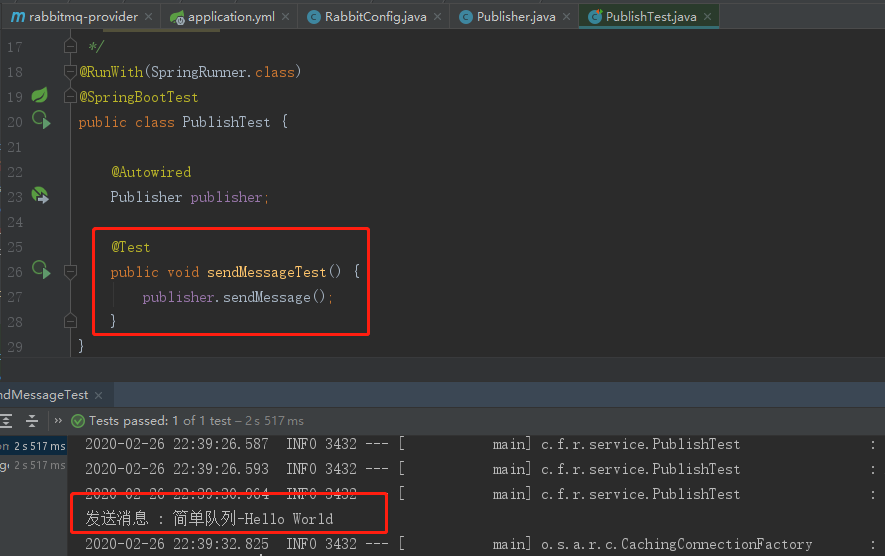Show more test toolbar actions via double chevron

tap(58, 421)
